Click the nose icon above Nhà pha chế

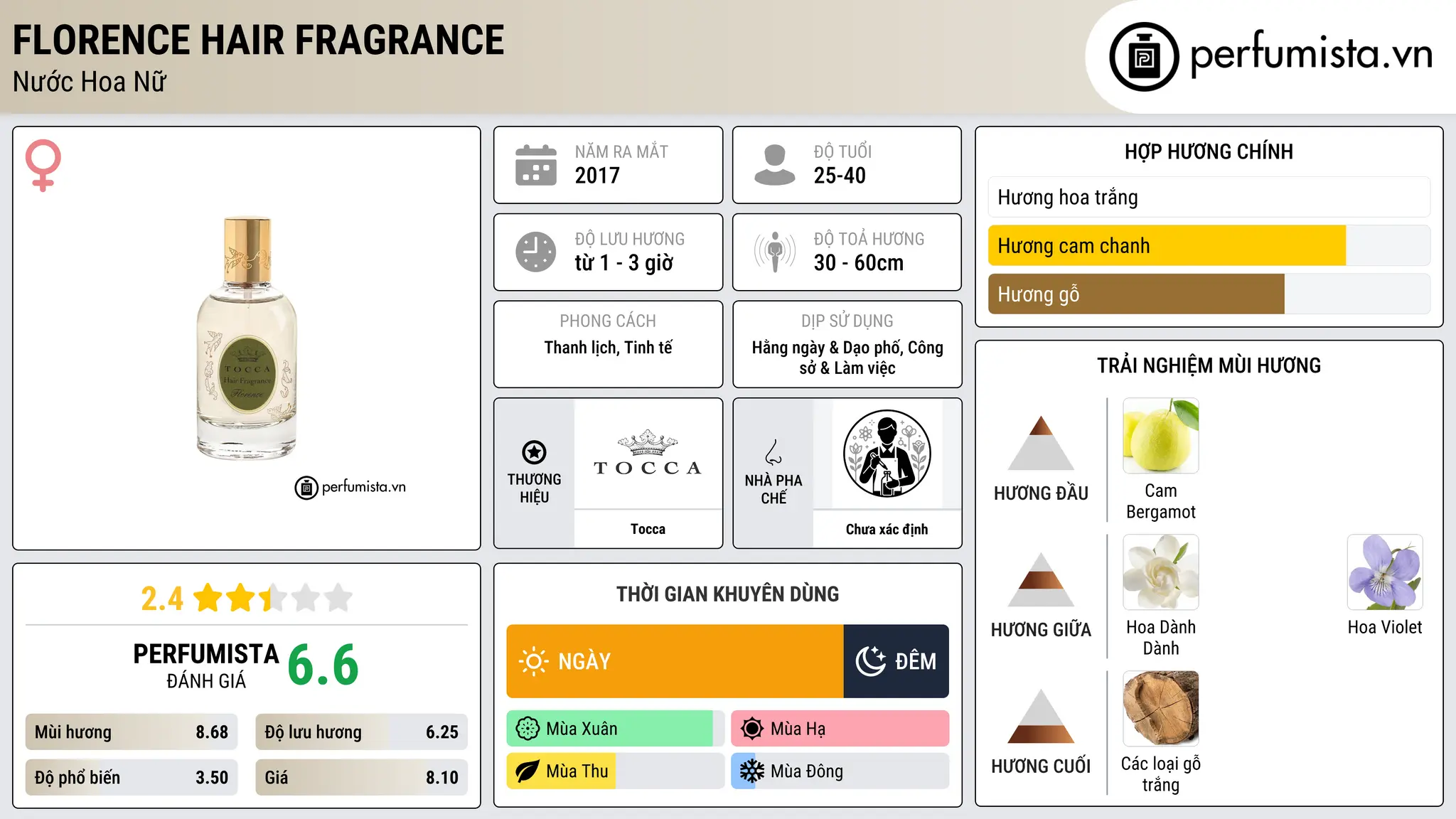[773, 452]
